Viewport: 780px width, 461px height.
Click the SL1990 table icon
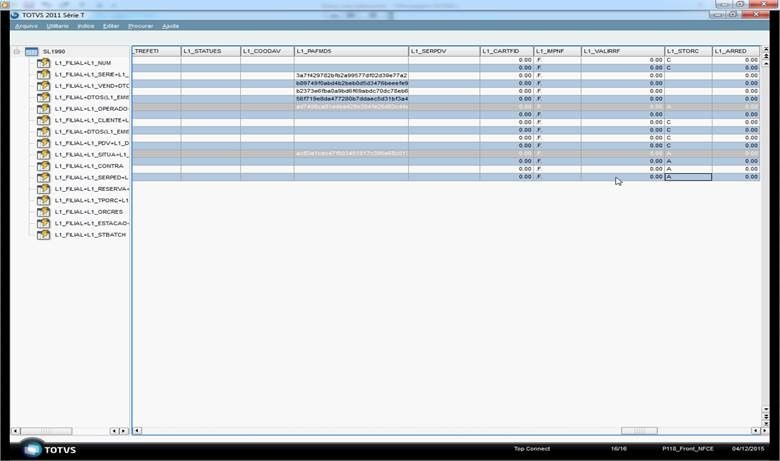click(31, 52)
